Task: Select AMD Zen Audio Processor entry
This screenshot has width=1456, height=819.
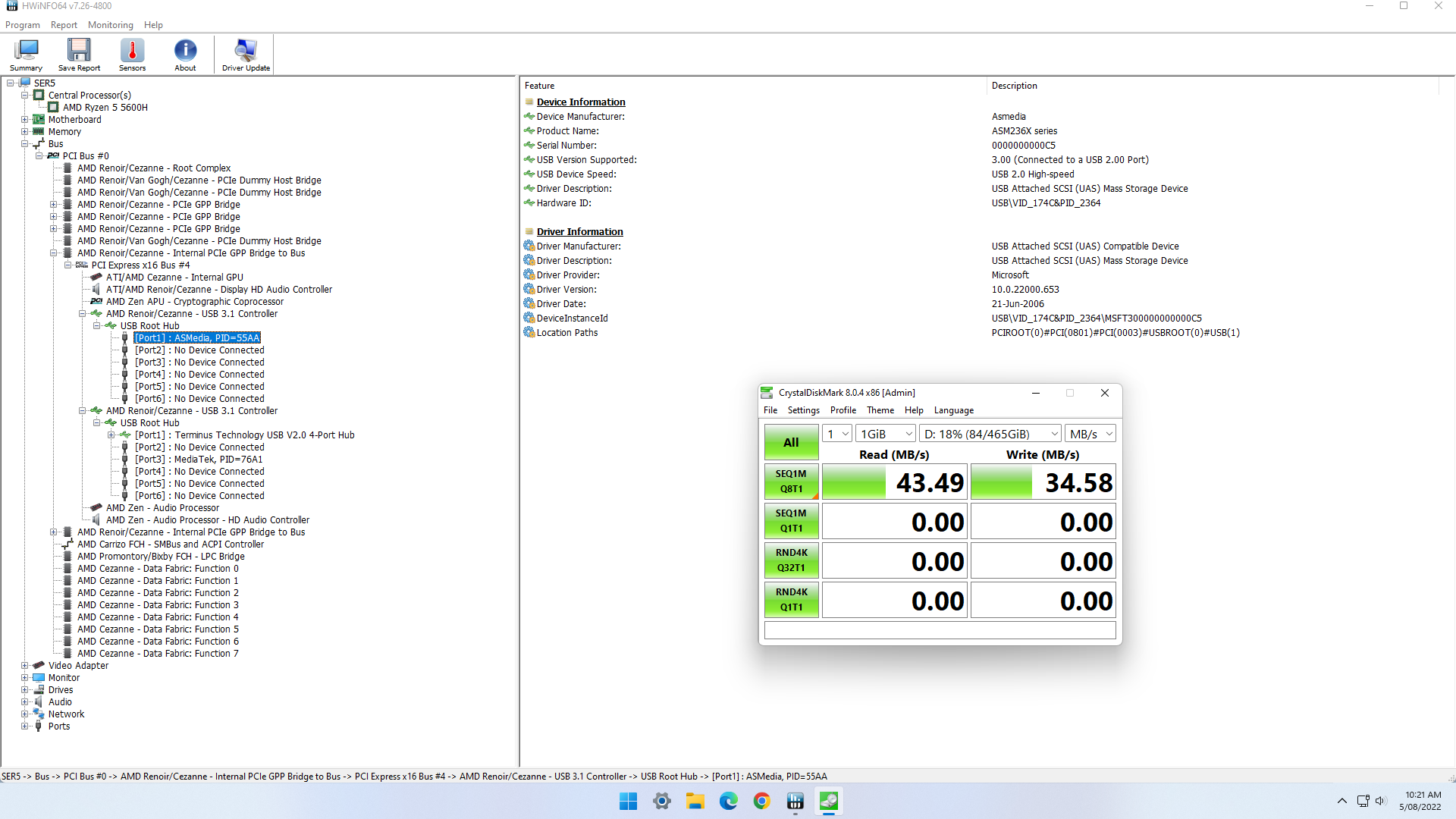Action: [x=162, y=508]
